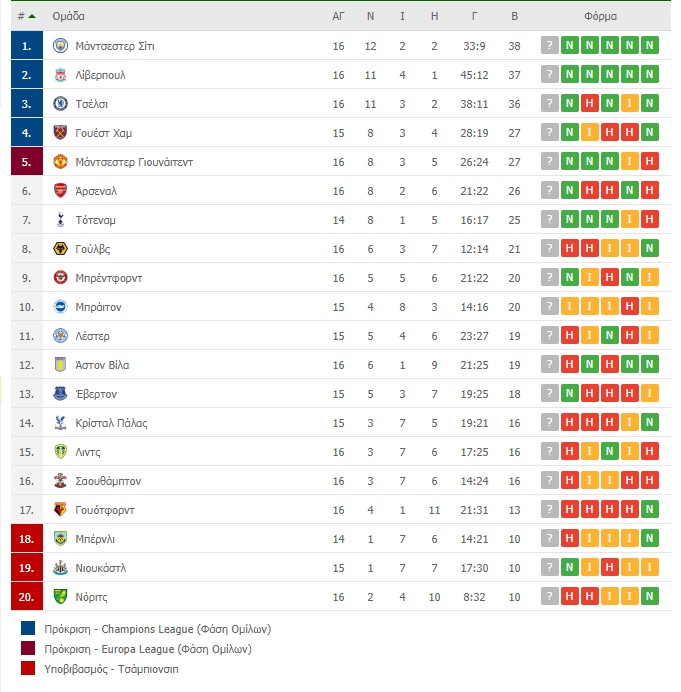
Task: Sort by the Γ goals column header
Action: (x=474, y=16)
